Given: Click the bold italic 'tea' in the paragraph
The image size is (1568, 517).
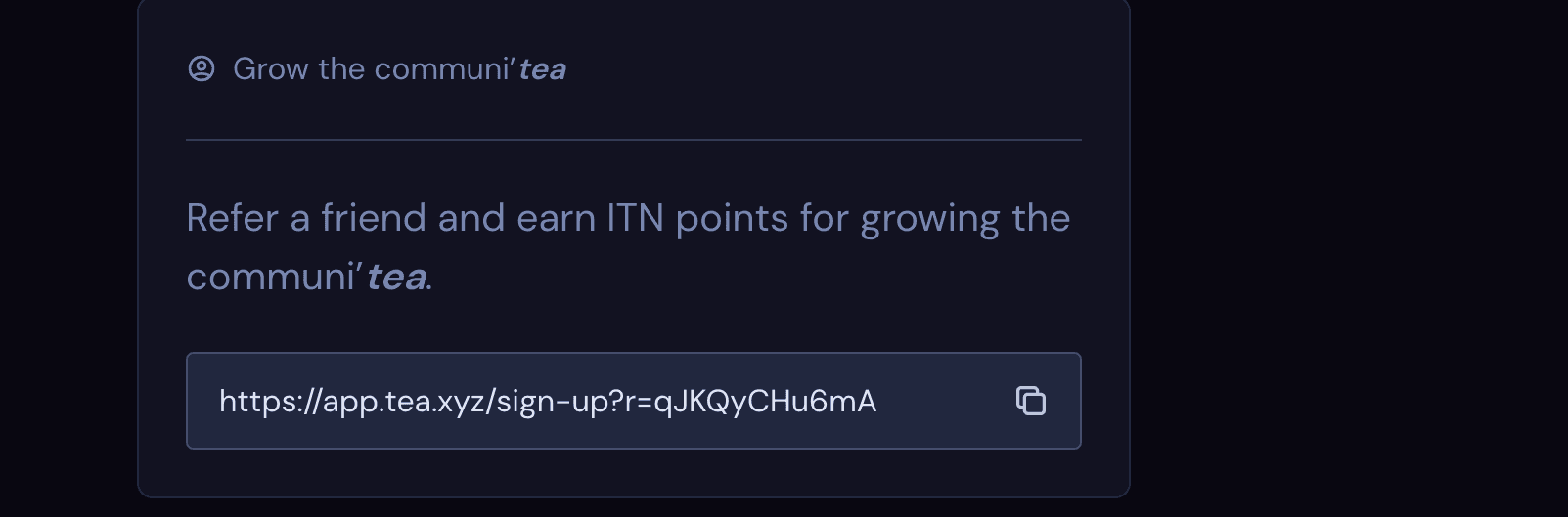Looking at the screenshot, I should 396,278.
